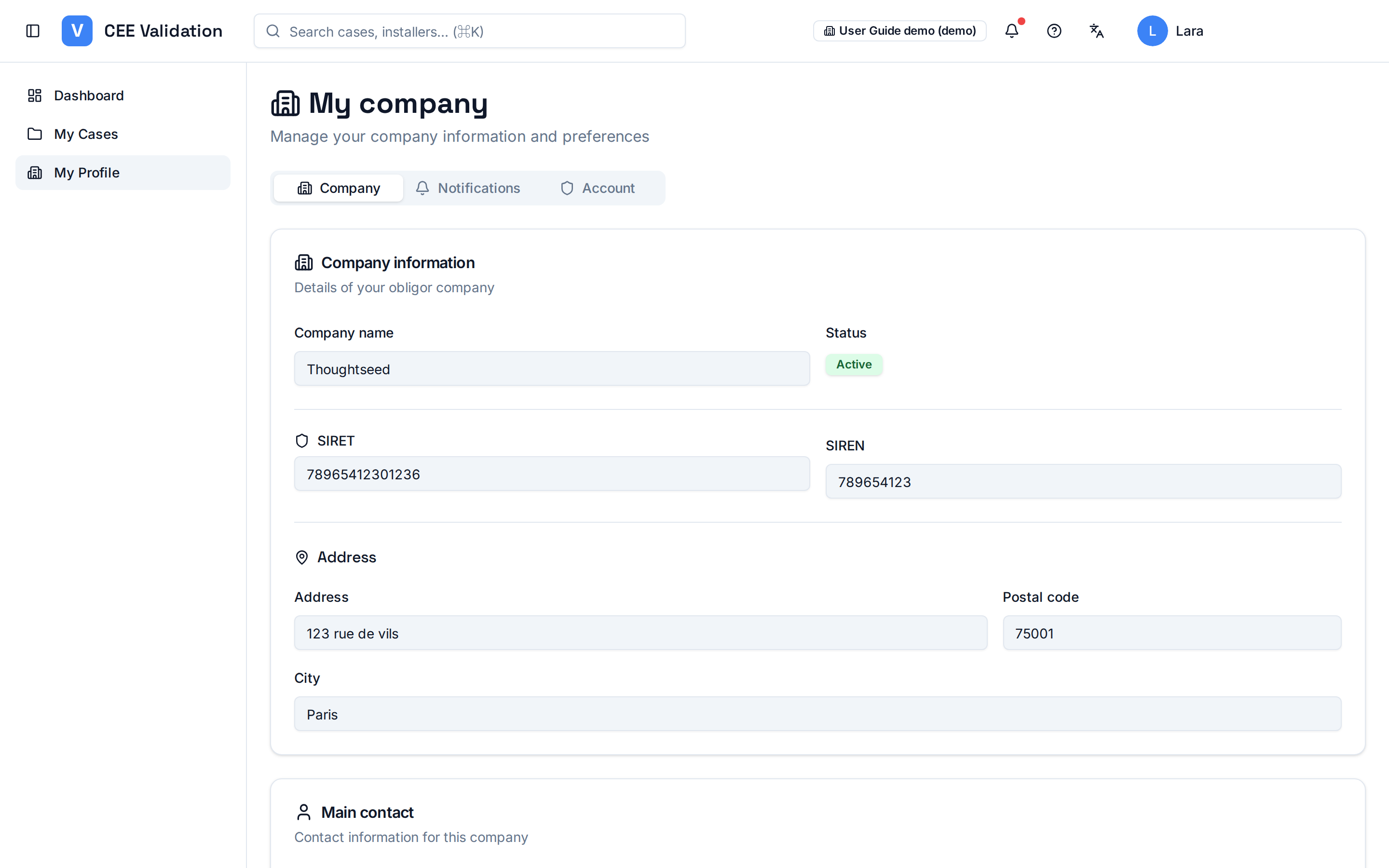The height and width of the screenshot is (868, 1389).
Task: Click the User Guide demo (demo) button
Action: click(899, 31)
